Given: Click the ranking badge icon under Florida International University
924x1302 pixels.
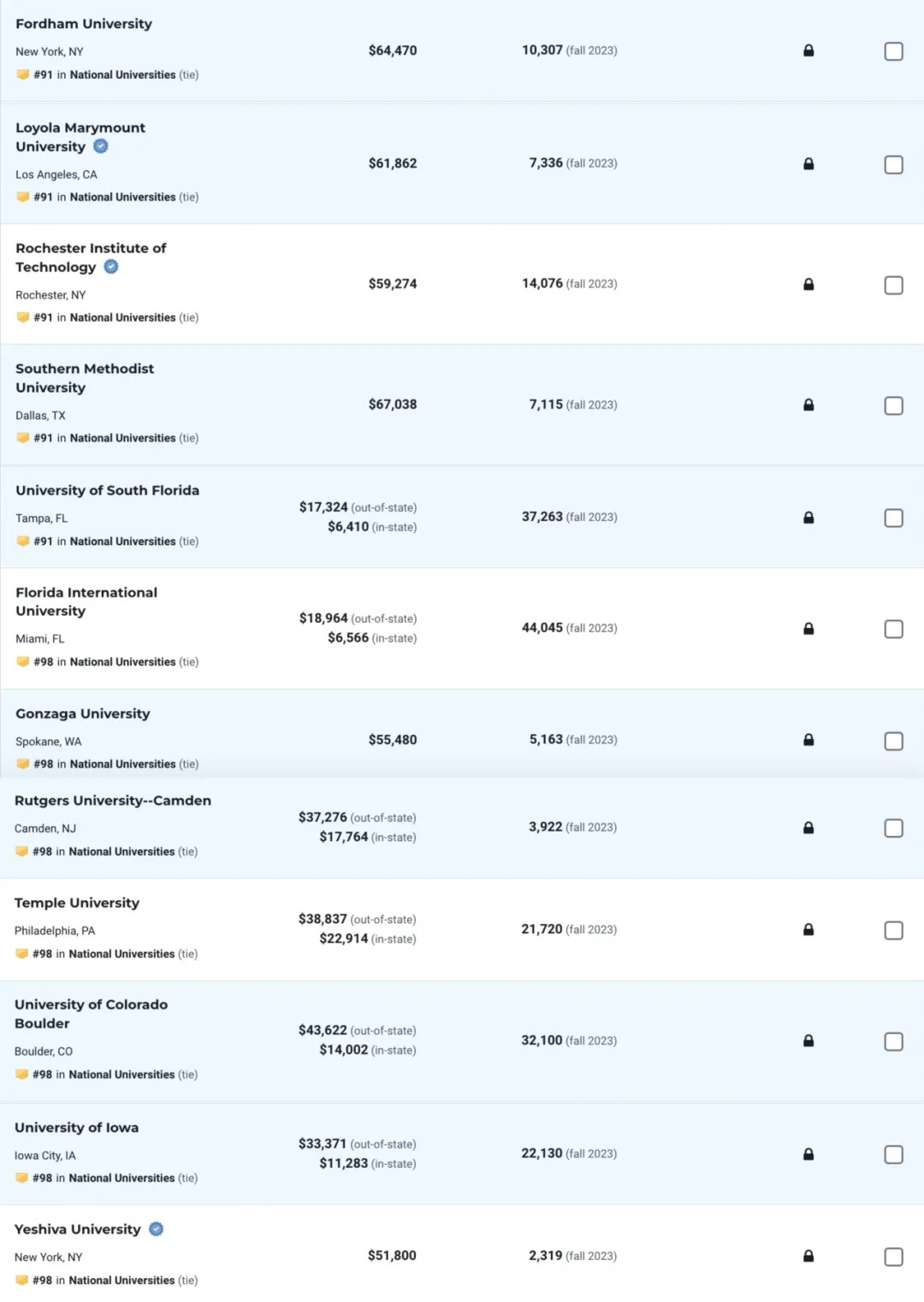Looking at the screenshot, I should (x=23, y=662).
